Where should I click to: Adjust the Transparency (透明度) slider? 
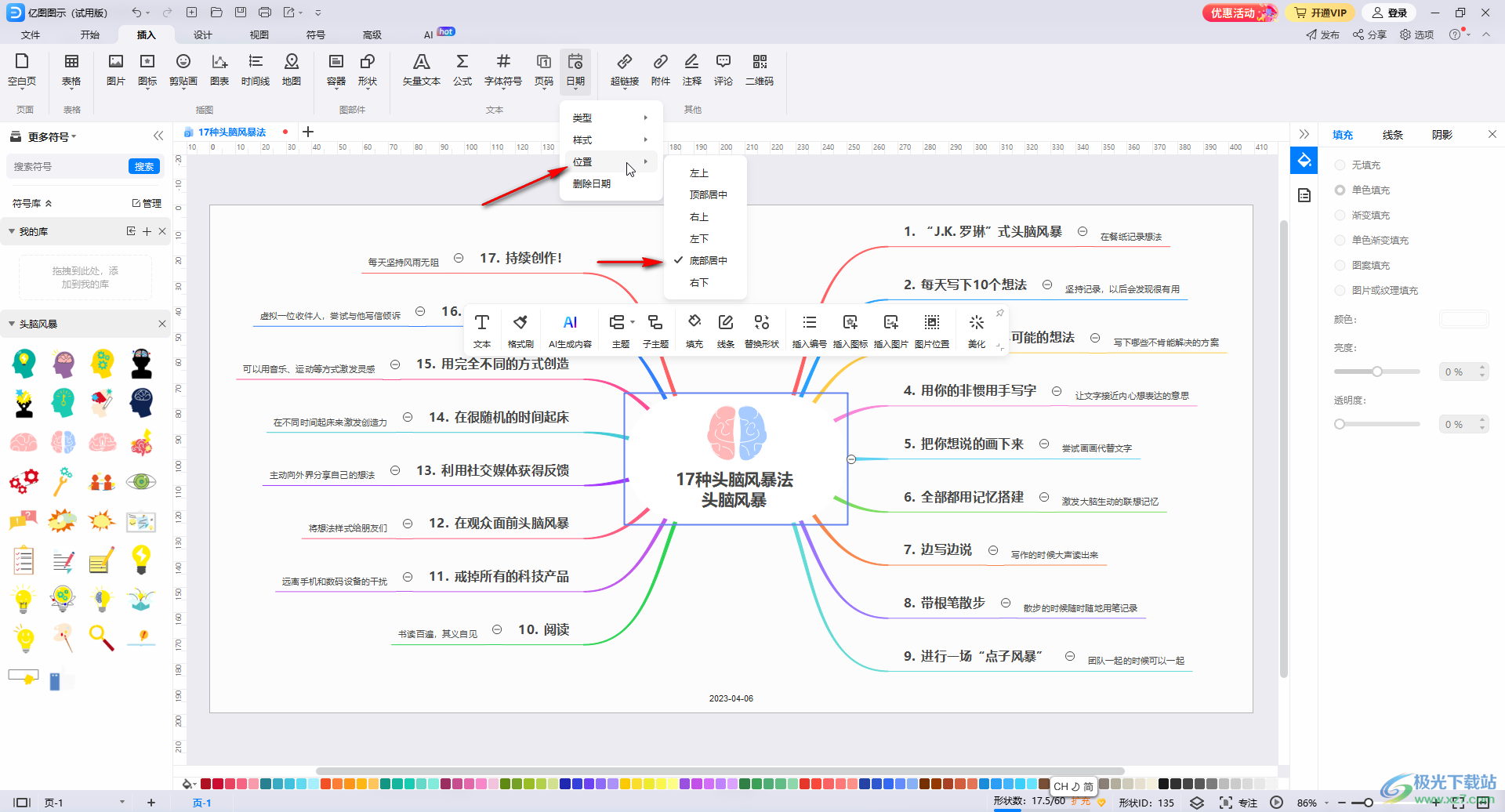point(1377,424)
